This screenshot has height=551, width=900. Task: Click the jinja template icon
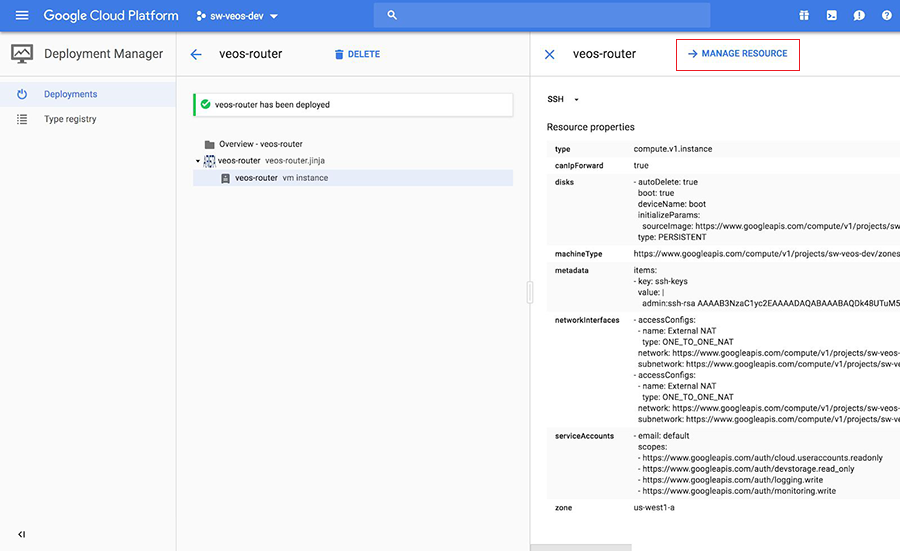[x=210, y=161]
